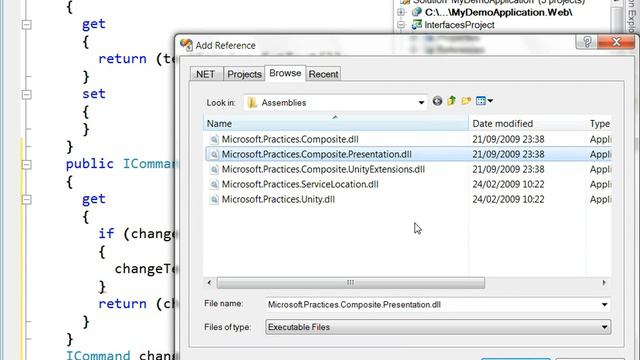Screen dimensions: 640x360
Task: Click the InterfacesProject icon in Solution Explorer
Action: 417,25
